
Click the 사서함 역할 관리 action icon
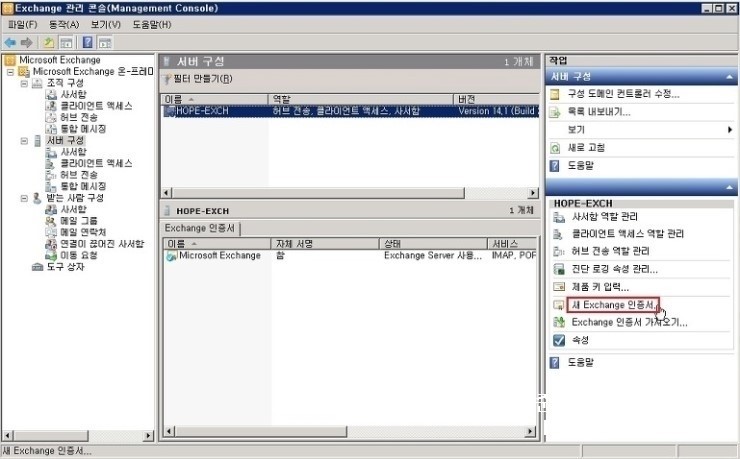(x=559, y=217)
